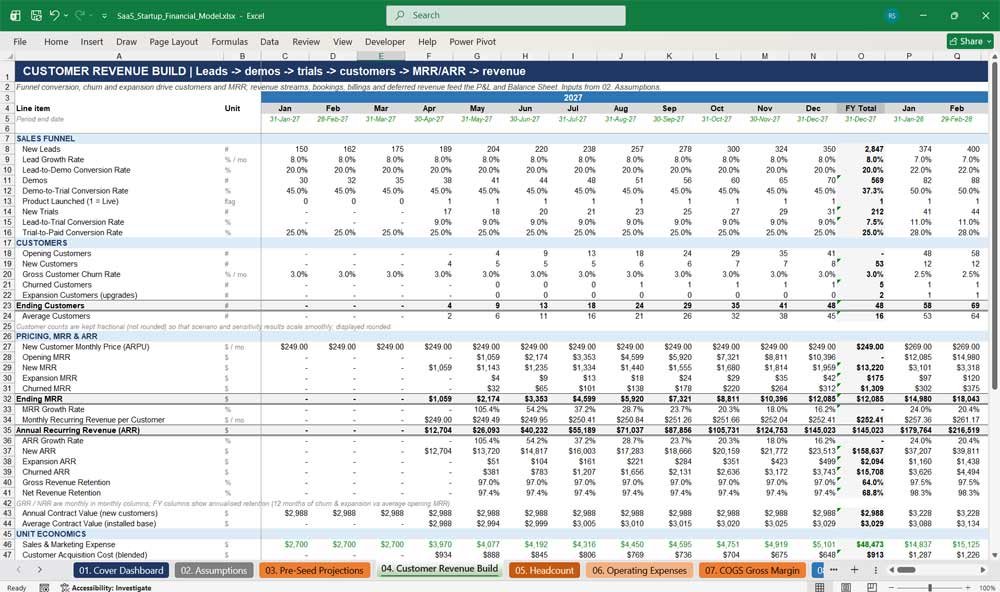Open the Power Pivot tab
The height and width of the screenshot is (592, 1000).
coord(473,41)
